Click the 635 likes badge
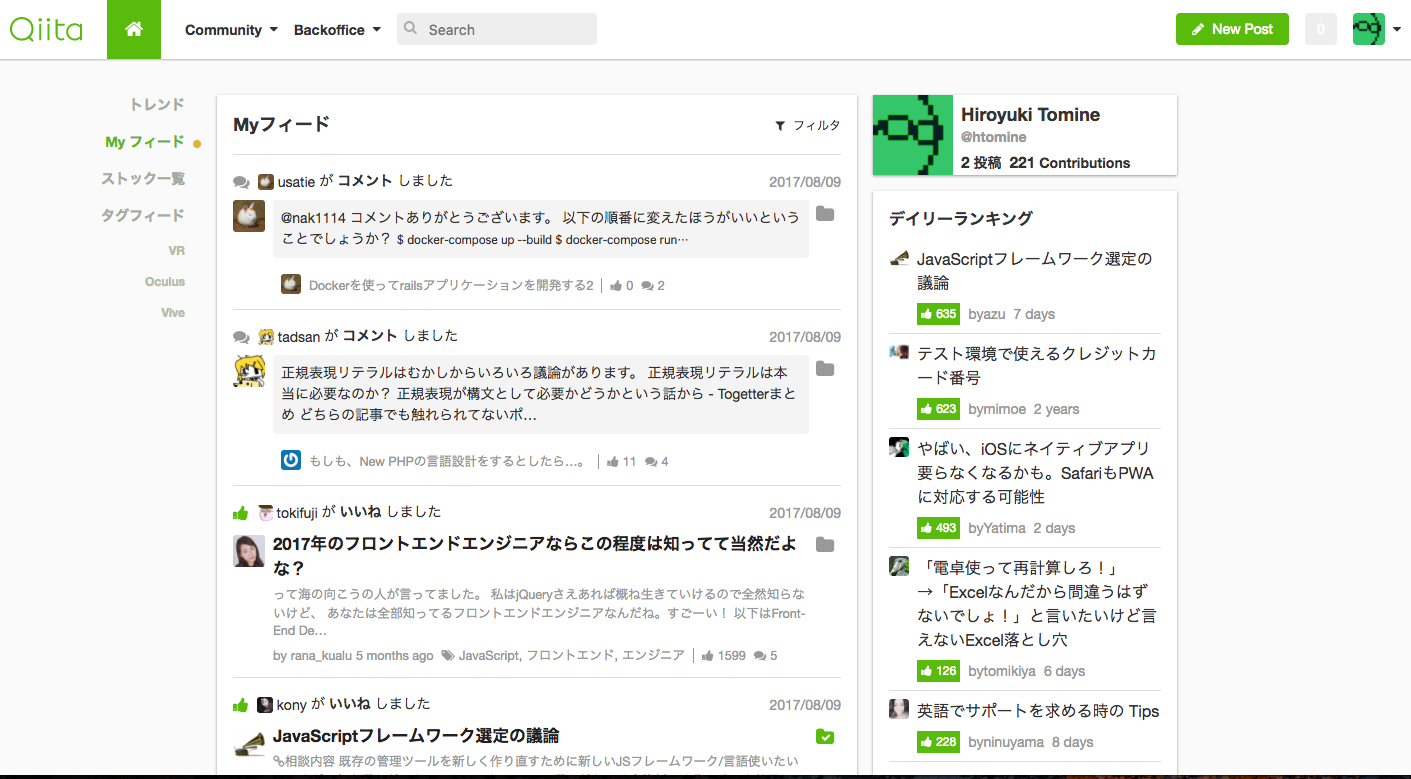1411x779 pixels. (938, 314)
